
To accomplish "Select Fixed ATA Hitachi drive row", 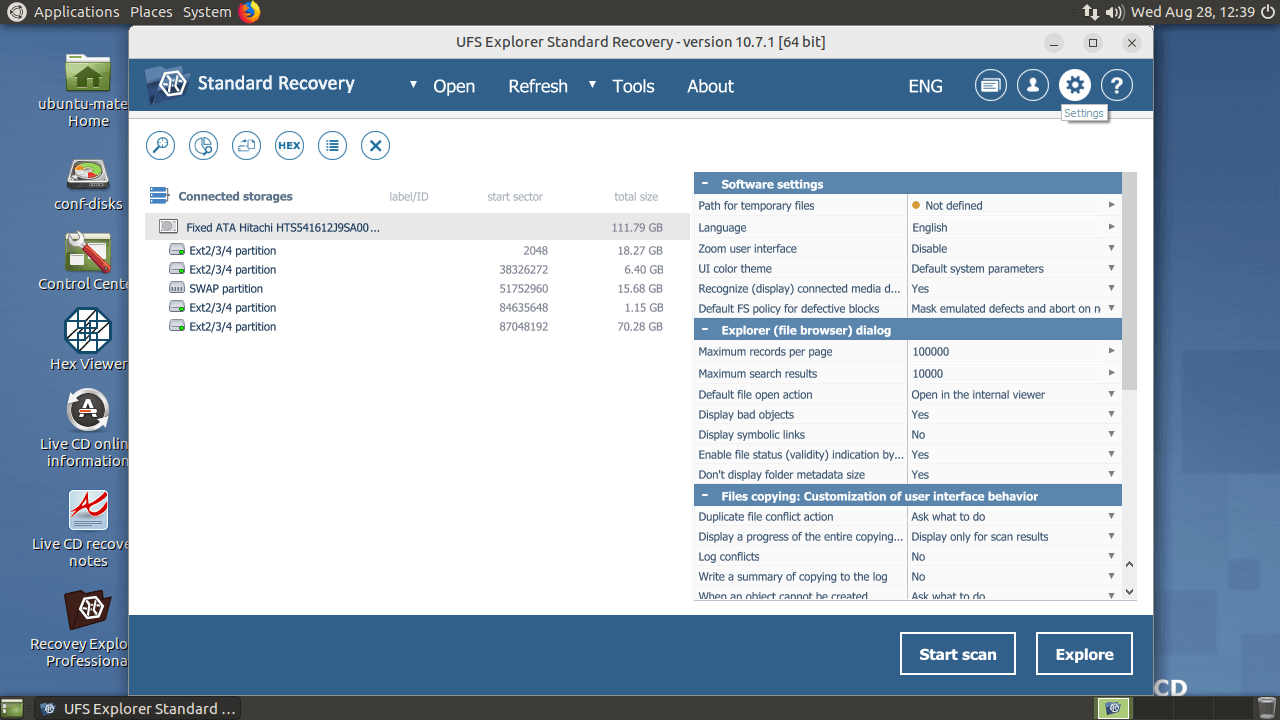I will click(417, 227).
